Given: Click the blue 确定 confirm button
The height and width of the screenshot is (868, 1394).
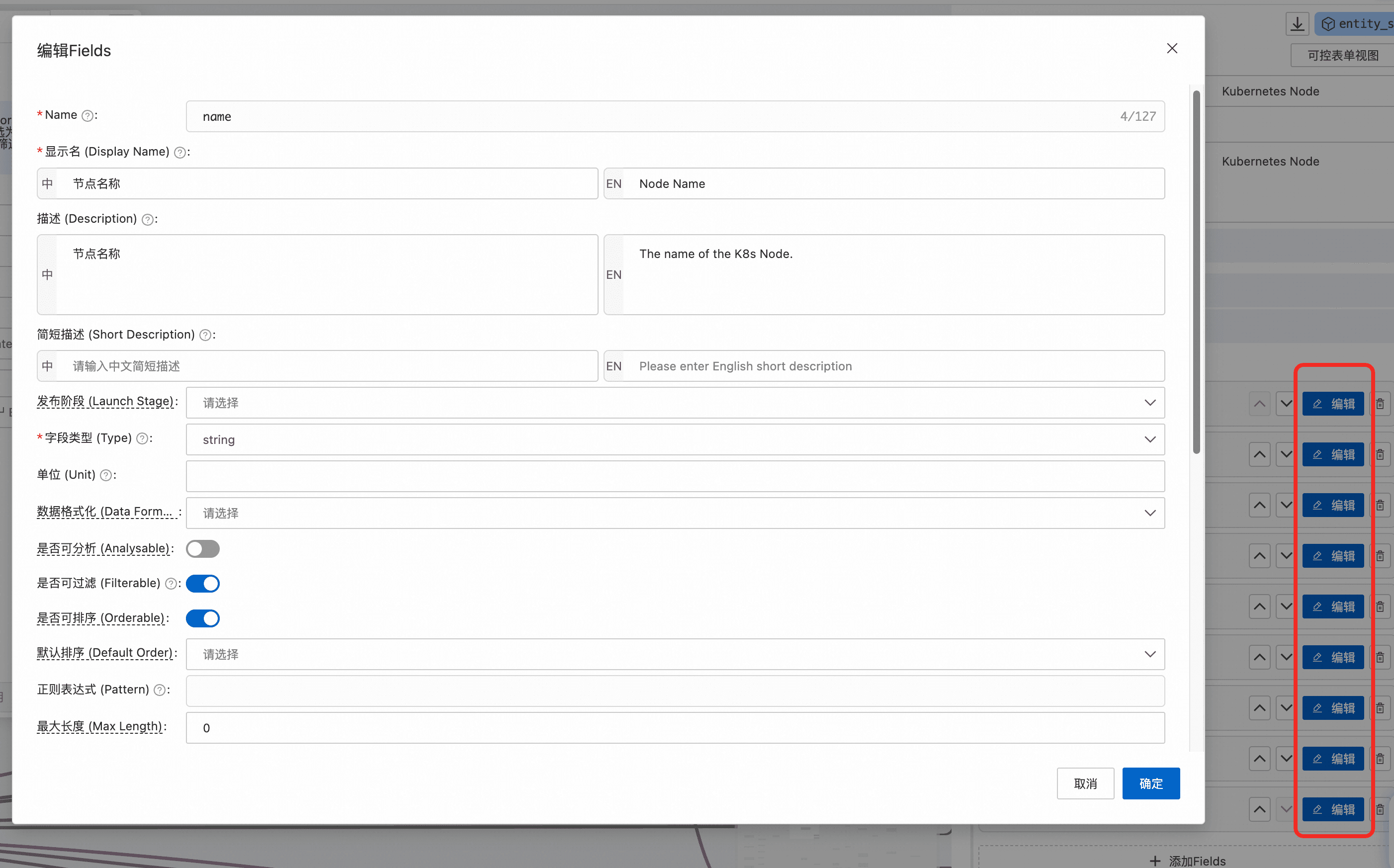Looking at the screenshot, I should tap(1151, 783).
